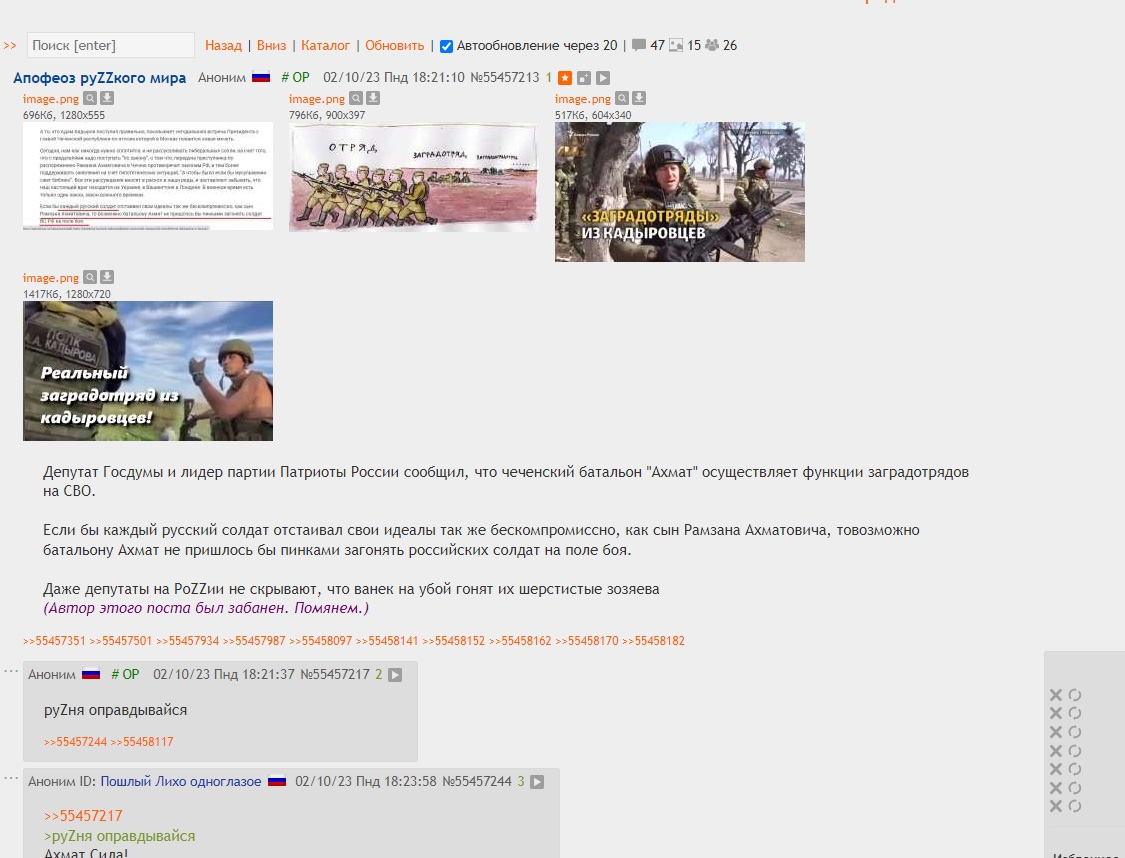1125x858 pixels.
Task: Follow reply link >>55458097
Action: pos(321,641)
